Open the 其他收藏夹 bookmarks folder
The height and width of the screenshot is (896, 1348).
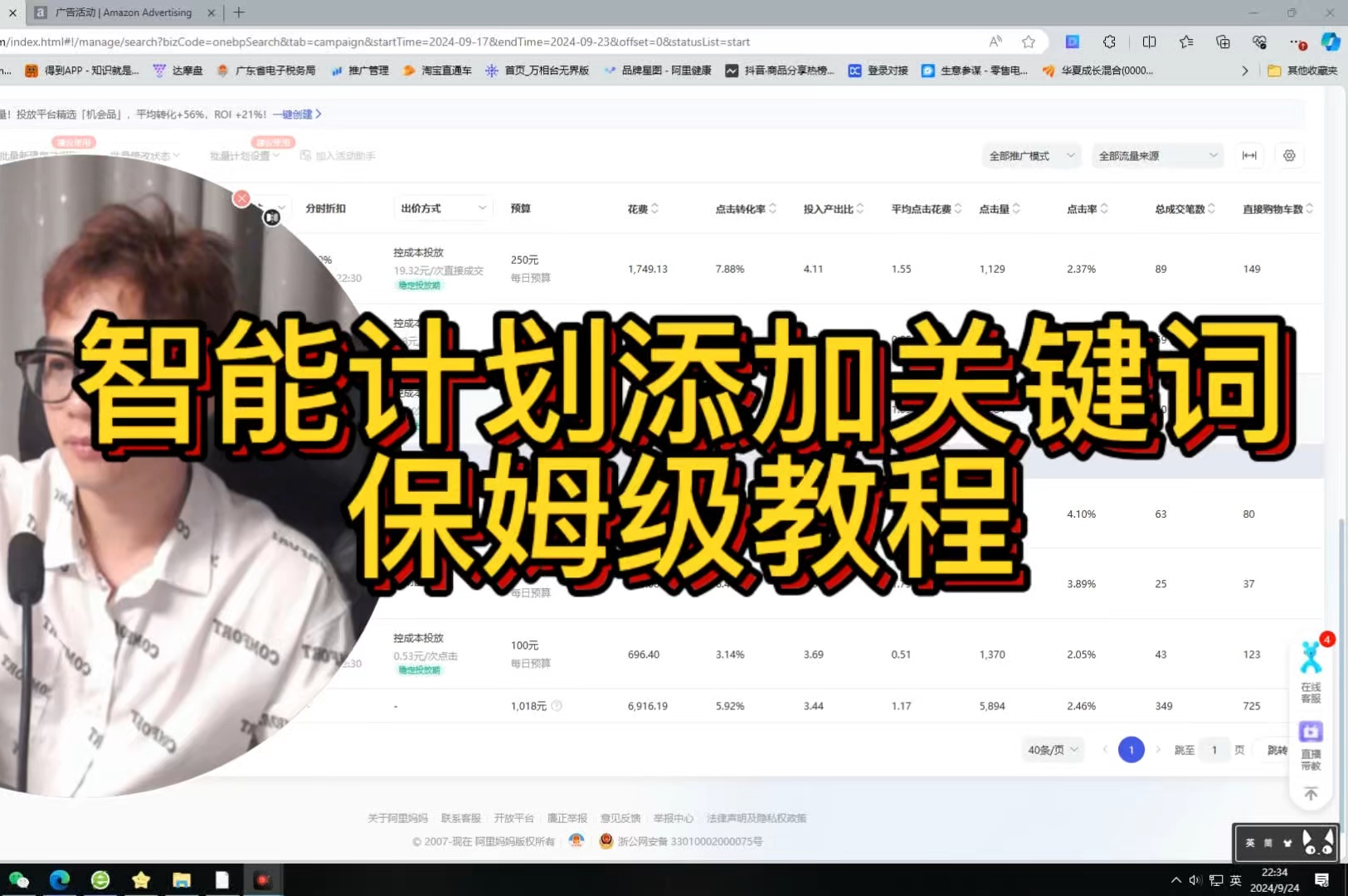pyautogui.click(x=1302, y=71)
